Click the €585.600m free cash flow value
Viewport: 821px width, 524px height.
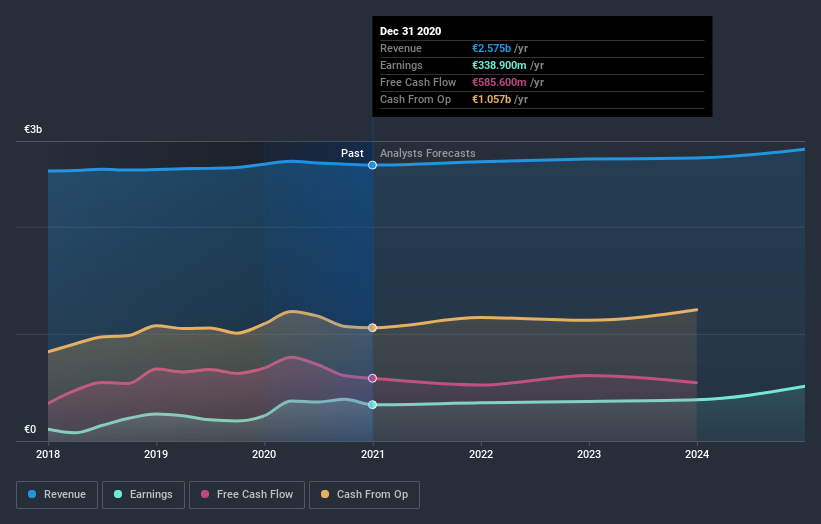(x=499, y=82)
